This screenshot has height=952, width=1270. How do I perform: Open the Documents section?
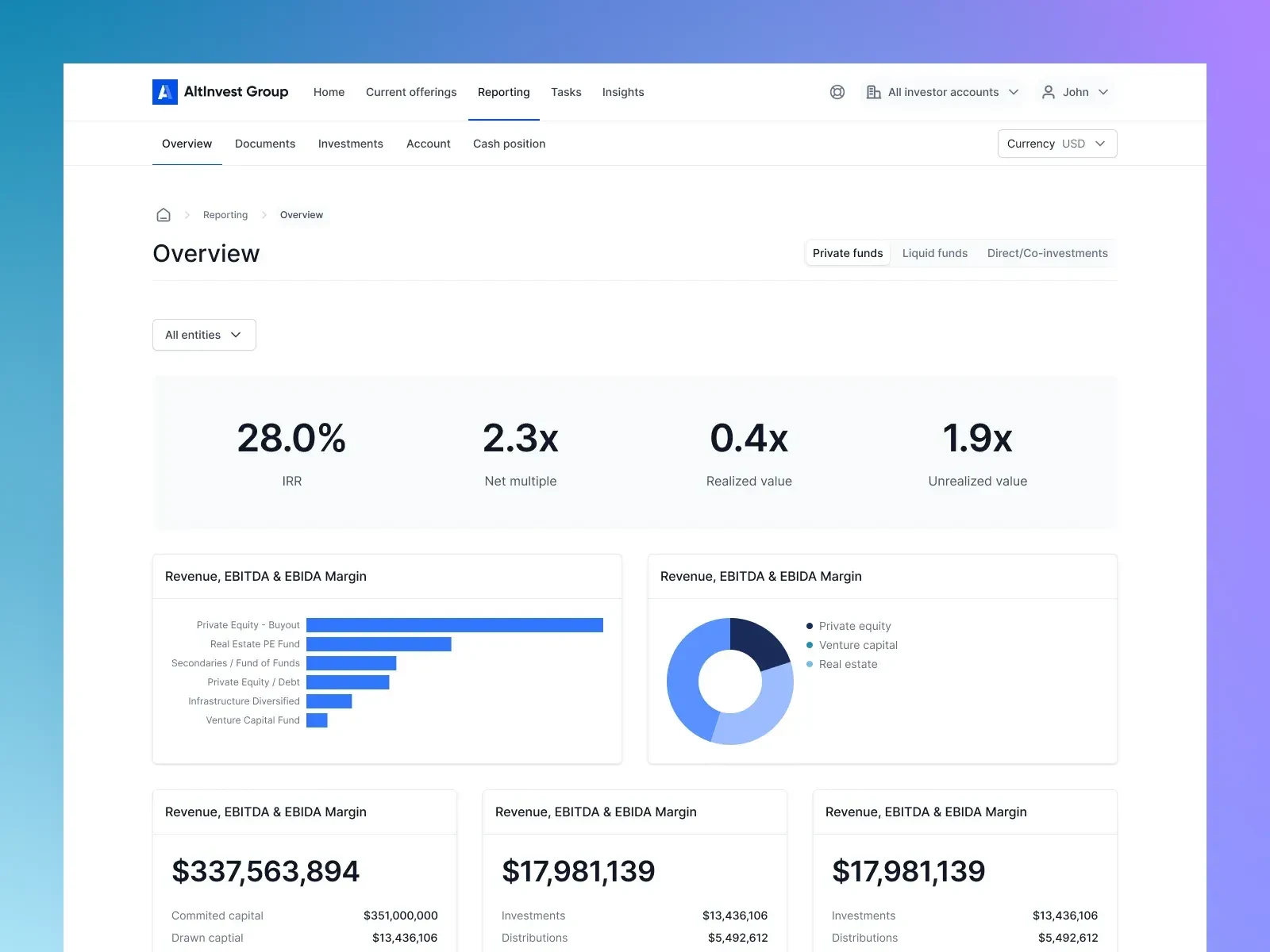coord(264,144)
